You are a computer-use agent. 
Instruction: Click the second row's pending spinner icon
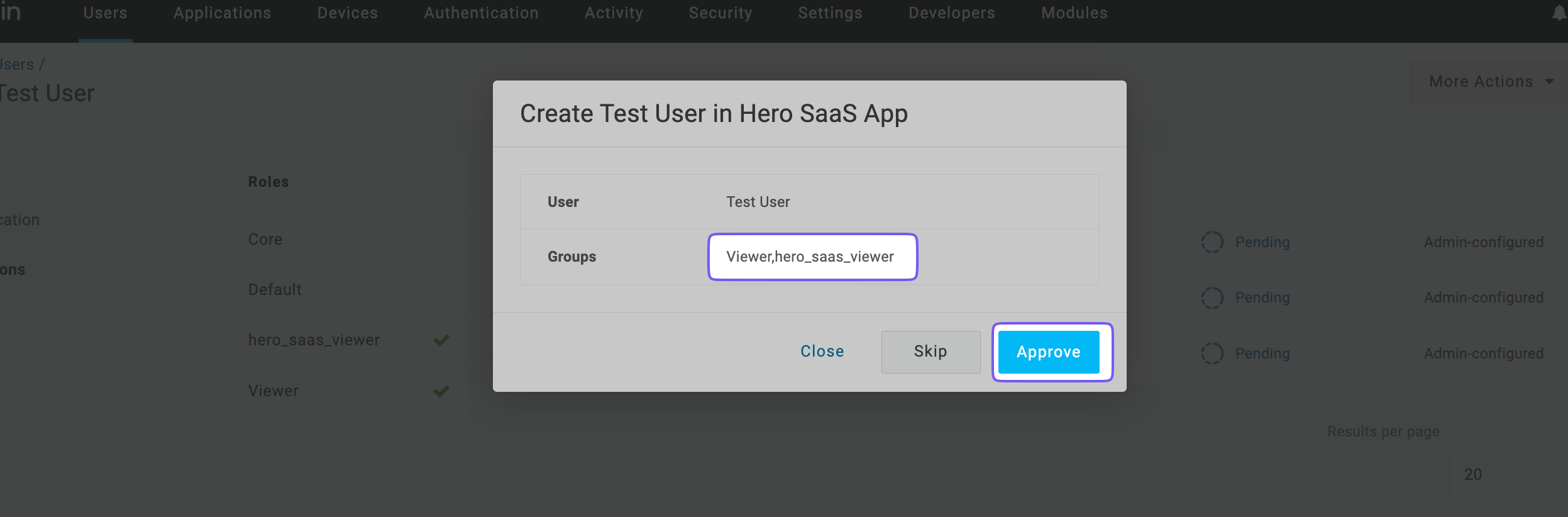pos(1212,297)
